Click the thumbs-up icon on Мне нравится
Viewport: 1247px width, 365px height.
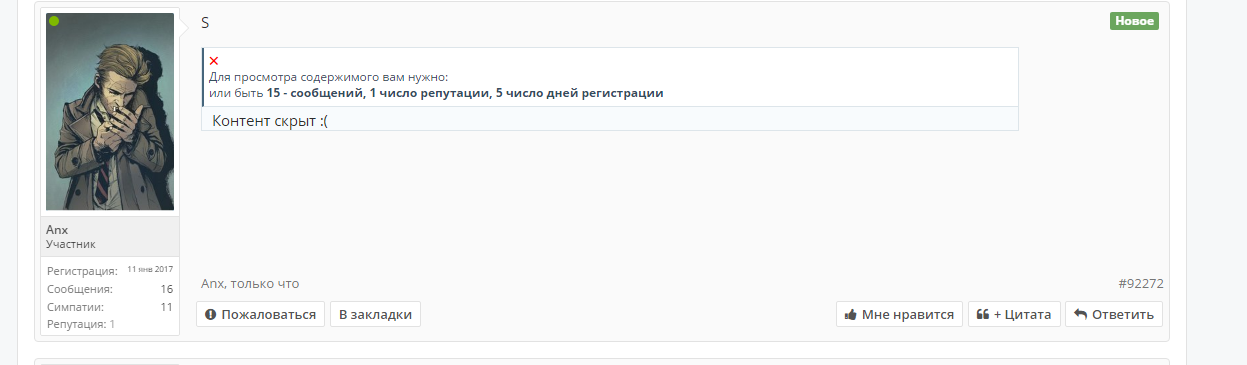tap(851, 314)
